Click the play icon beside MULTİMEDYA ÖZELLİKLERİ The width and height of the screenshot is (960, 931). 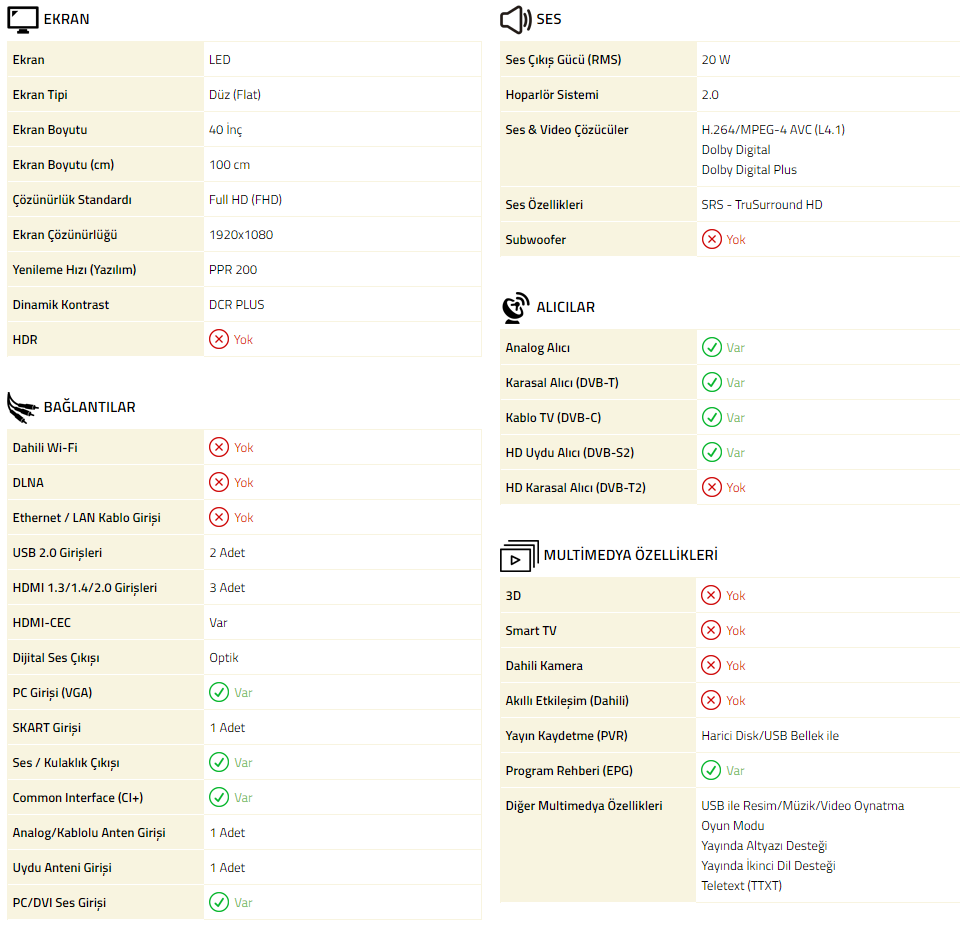point(517,556)
